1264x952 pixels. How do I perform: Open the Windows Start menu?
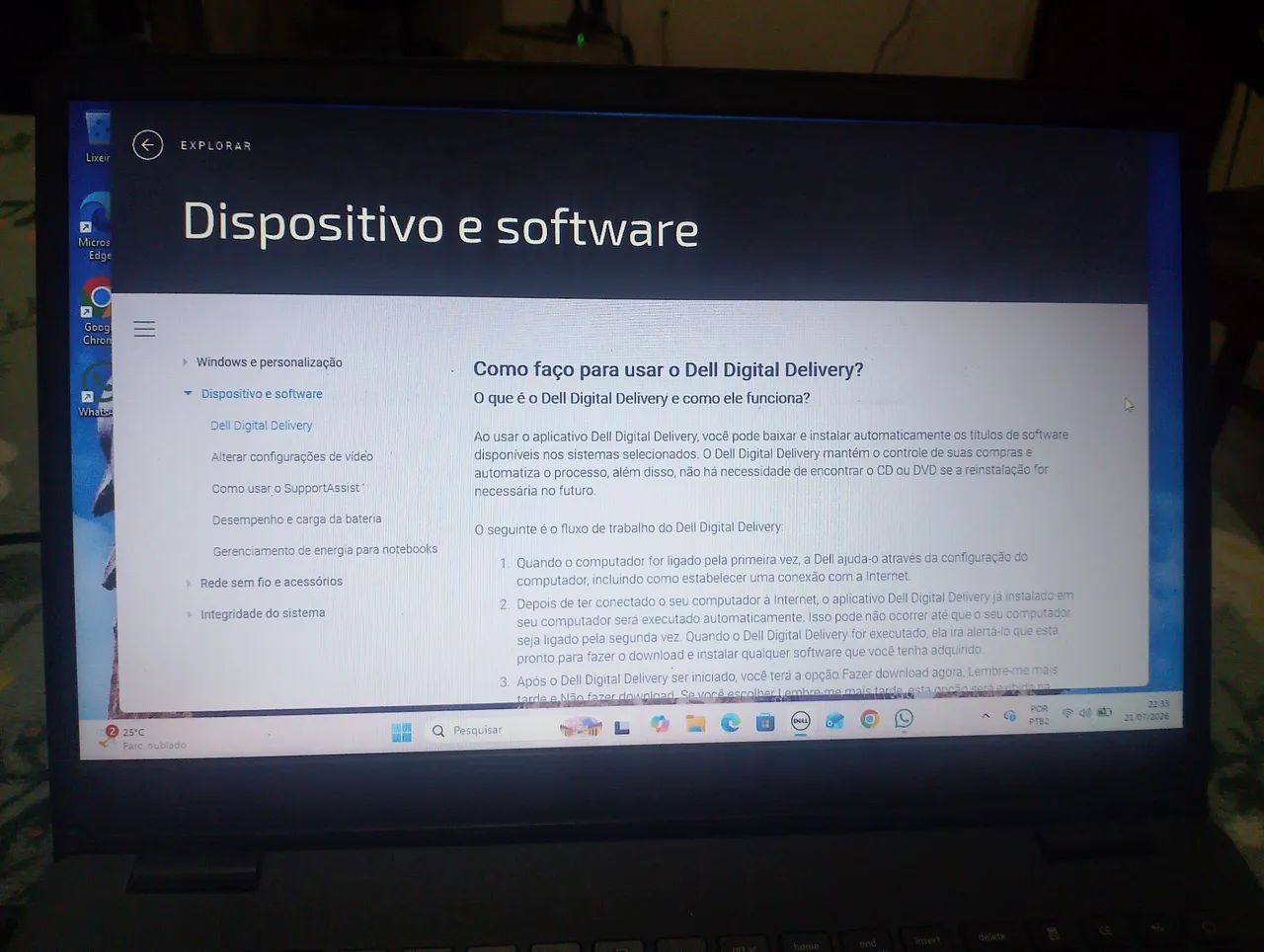coord(401,731)
